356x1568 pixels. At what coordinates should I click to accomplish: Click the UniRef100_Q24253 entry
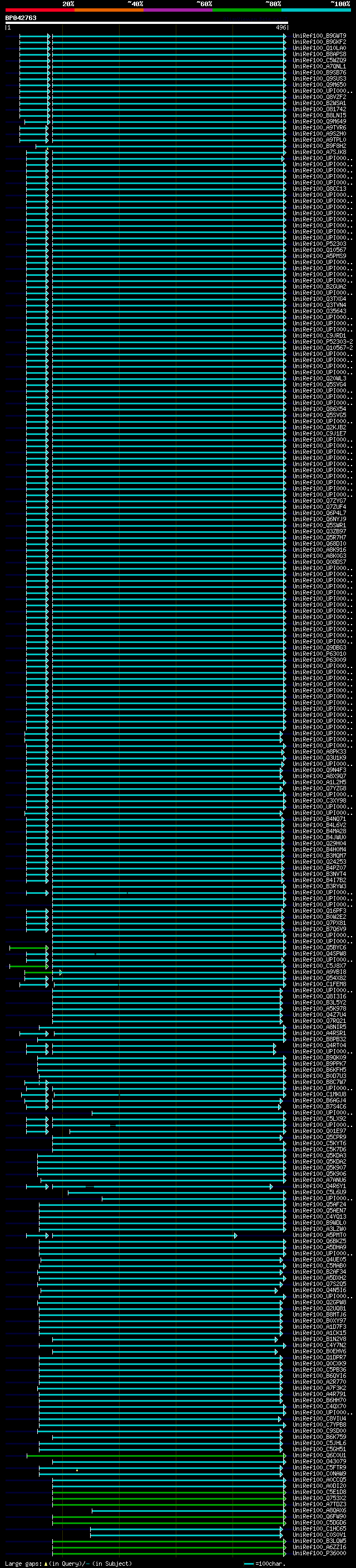pyautogui.click(x=319, y=861)
